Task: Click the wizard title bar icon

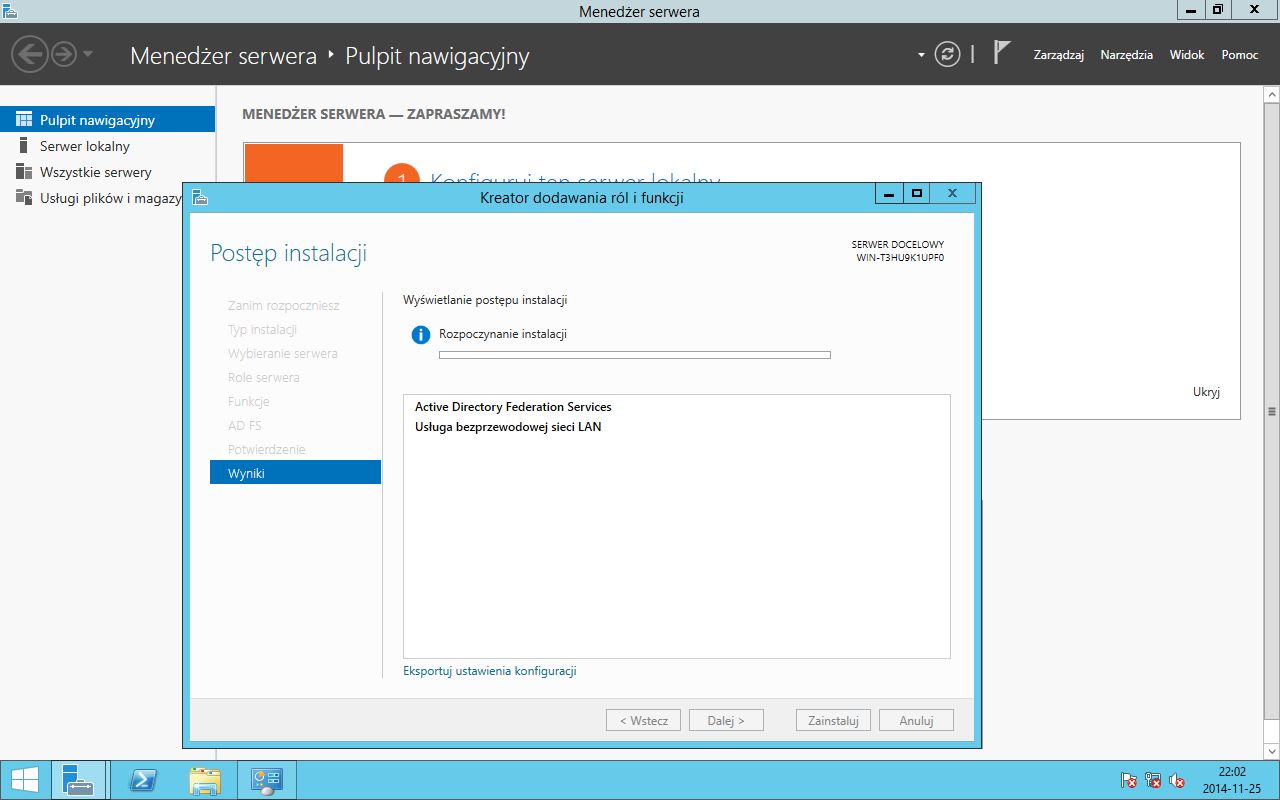Action: (x=199, y=197)
